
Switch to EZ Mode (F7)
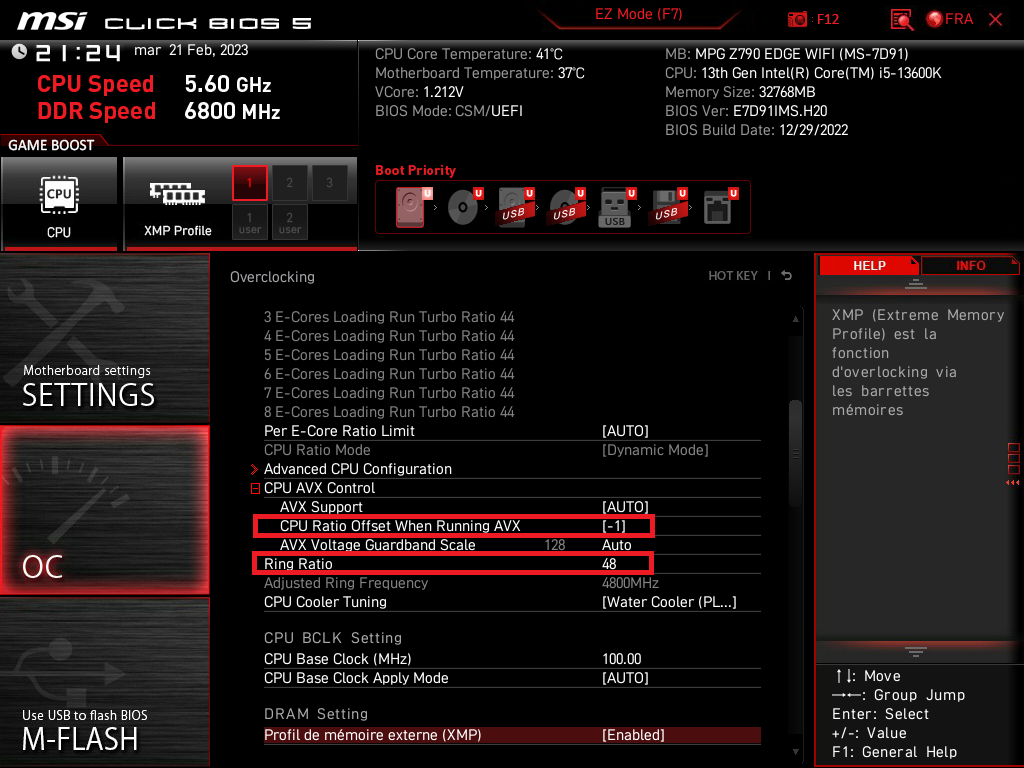pos(638,14)
